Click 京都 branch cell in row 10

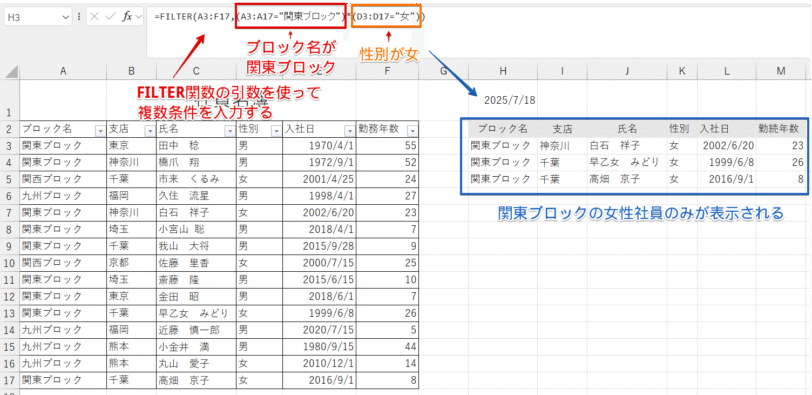pos(132,263)
